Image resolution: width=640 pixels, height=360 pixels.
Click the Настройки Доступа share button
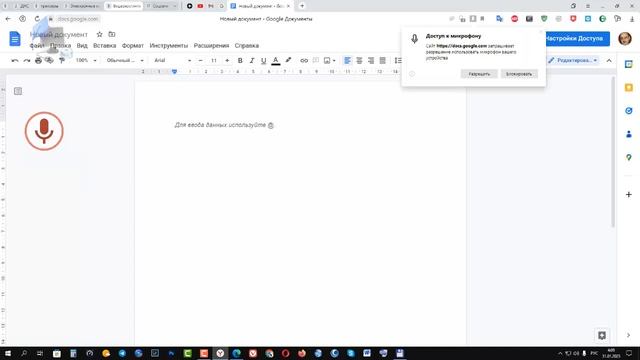(577, 38)
